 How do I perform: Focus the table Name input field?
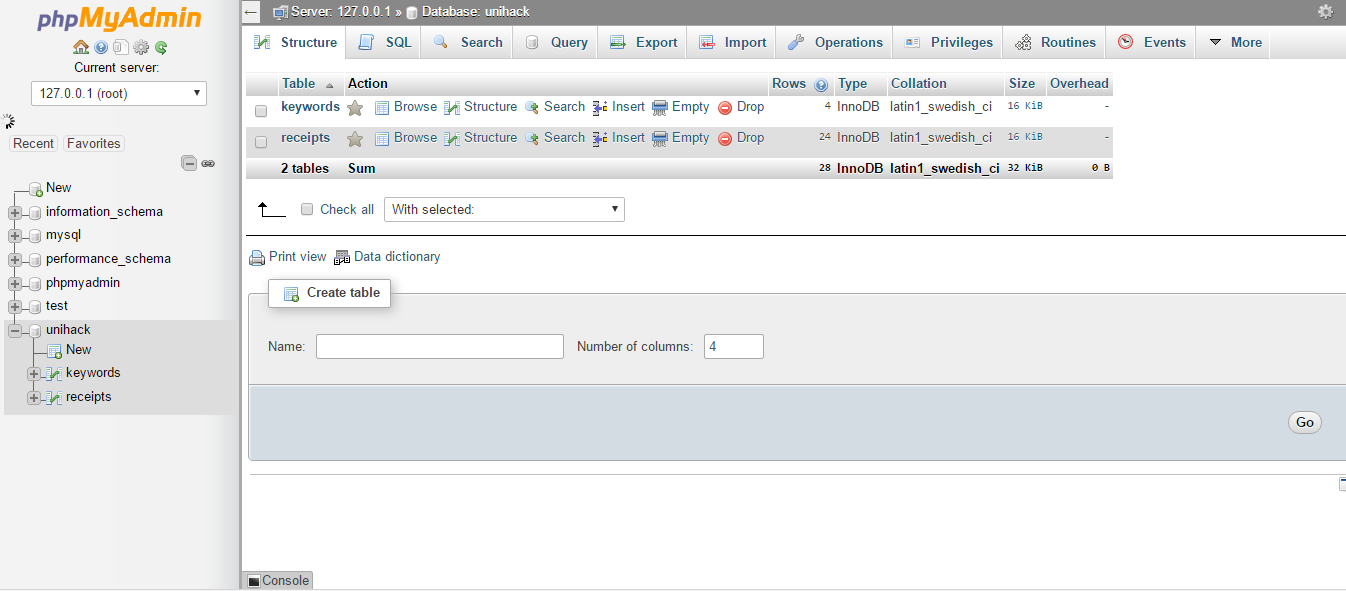point(440,347)
